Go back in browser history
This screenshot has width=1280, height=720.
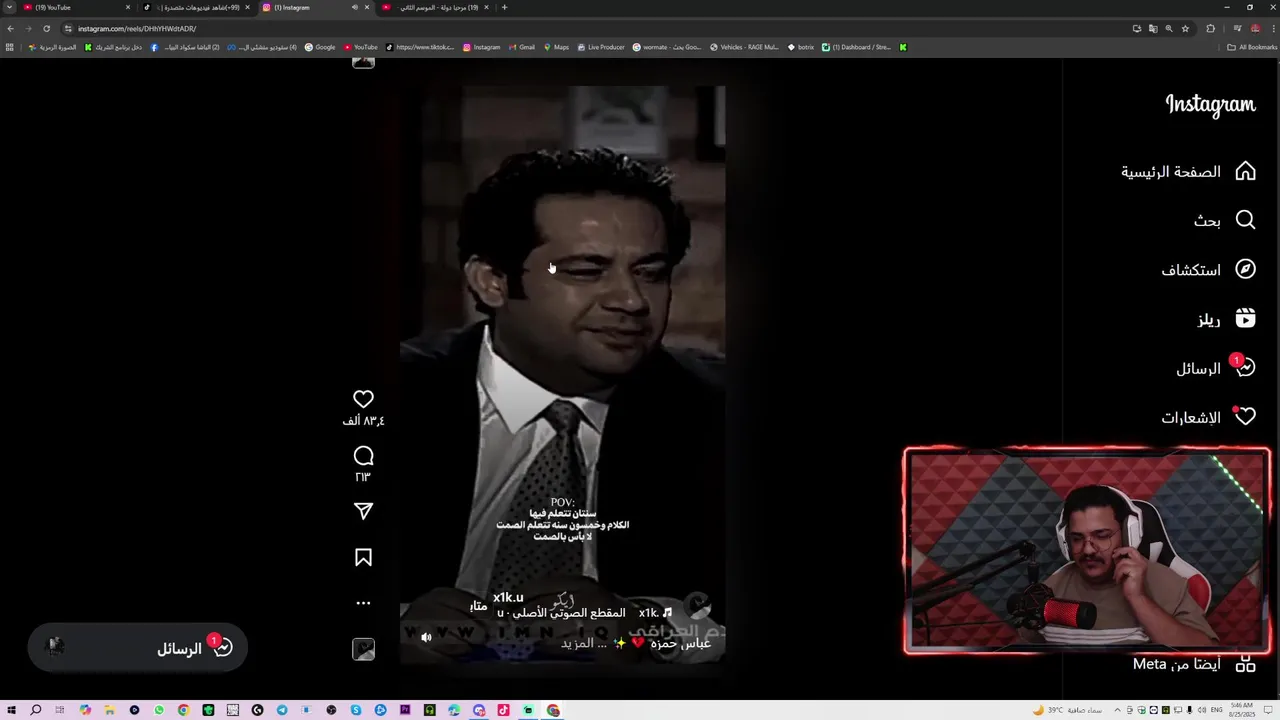[10, 28]
